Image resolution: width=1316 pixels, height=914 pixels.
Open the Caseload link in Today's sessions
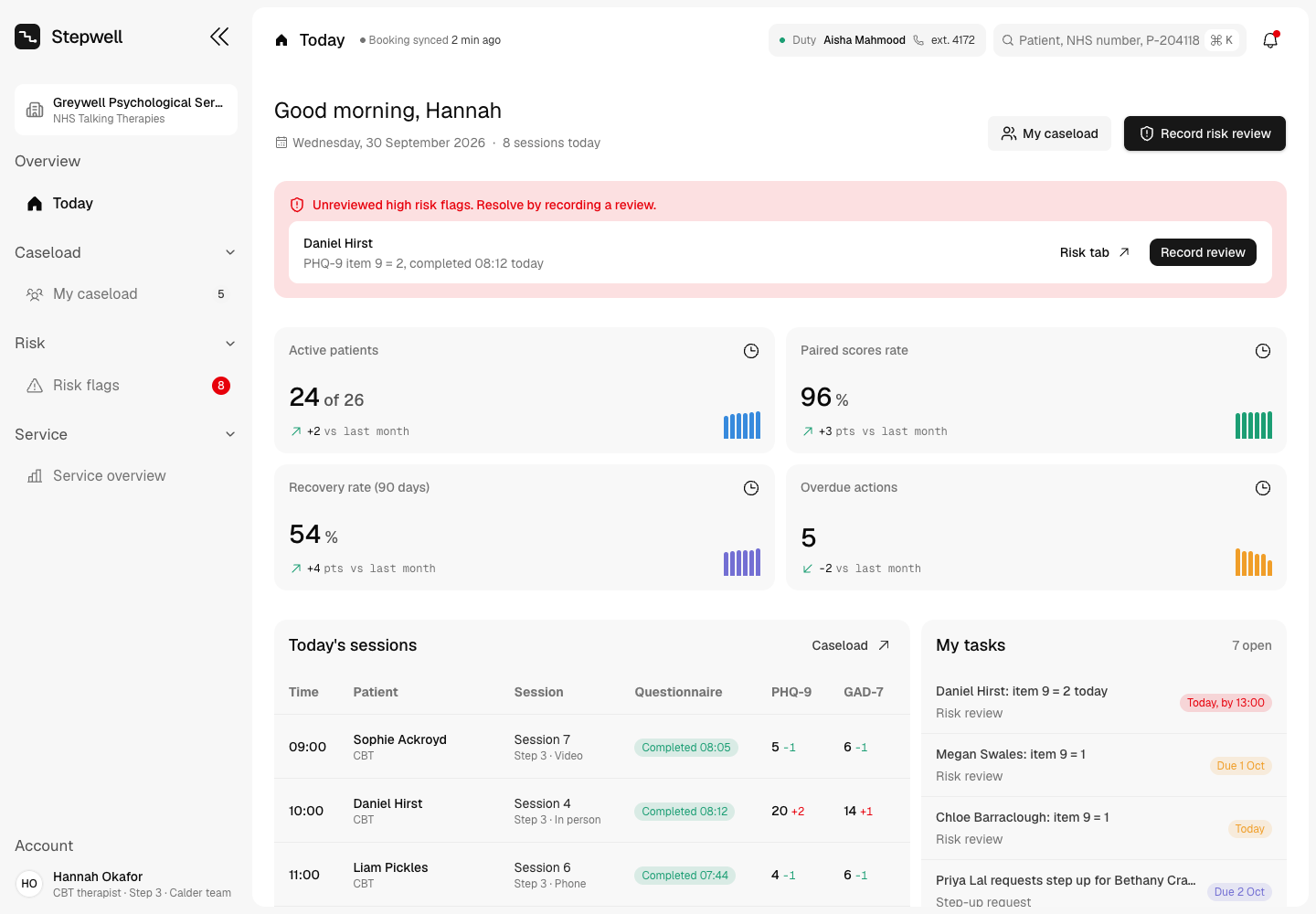[851, 645]
